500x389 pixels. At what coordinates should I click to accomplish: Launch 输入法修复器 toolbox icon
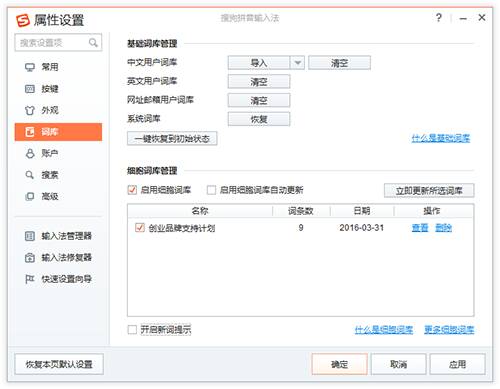(x=30, y=257)
